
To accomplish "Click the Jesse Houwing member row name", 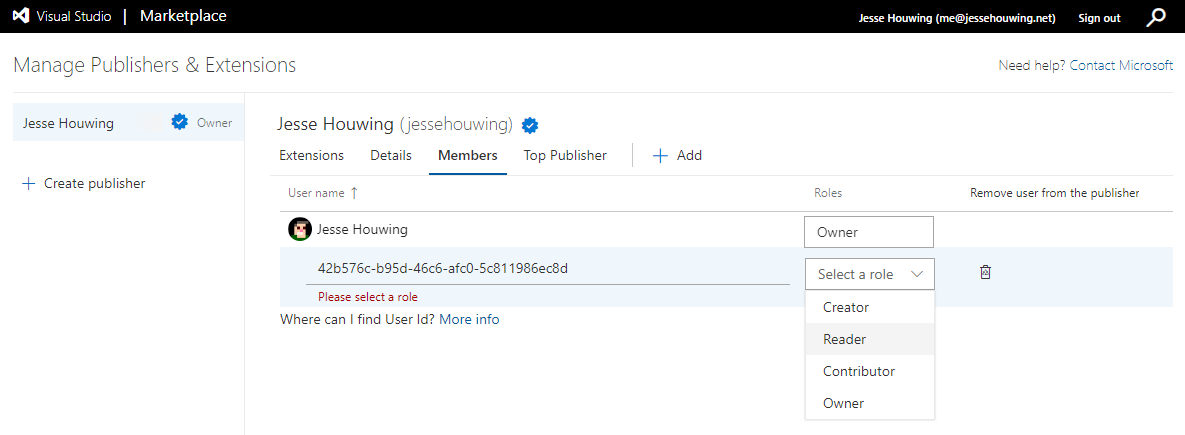I will click(362, 229).
